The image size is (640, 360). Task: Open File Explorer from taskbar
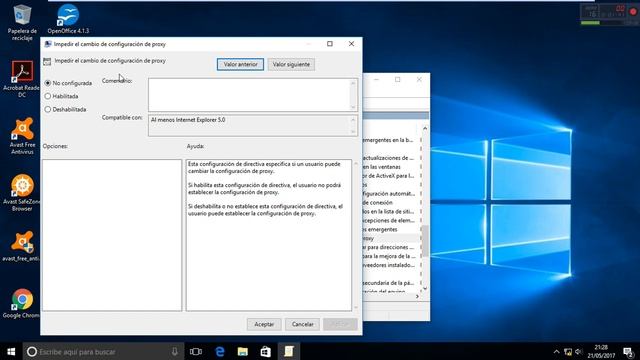click(243, 351)
